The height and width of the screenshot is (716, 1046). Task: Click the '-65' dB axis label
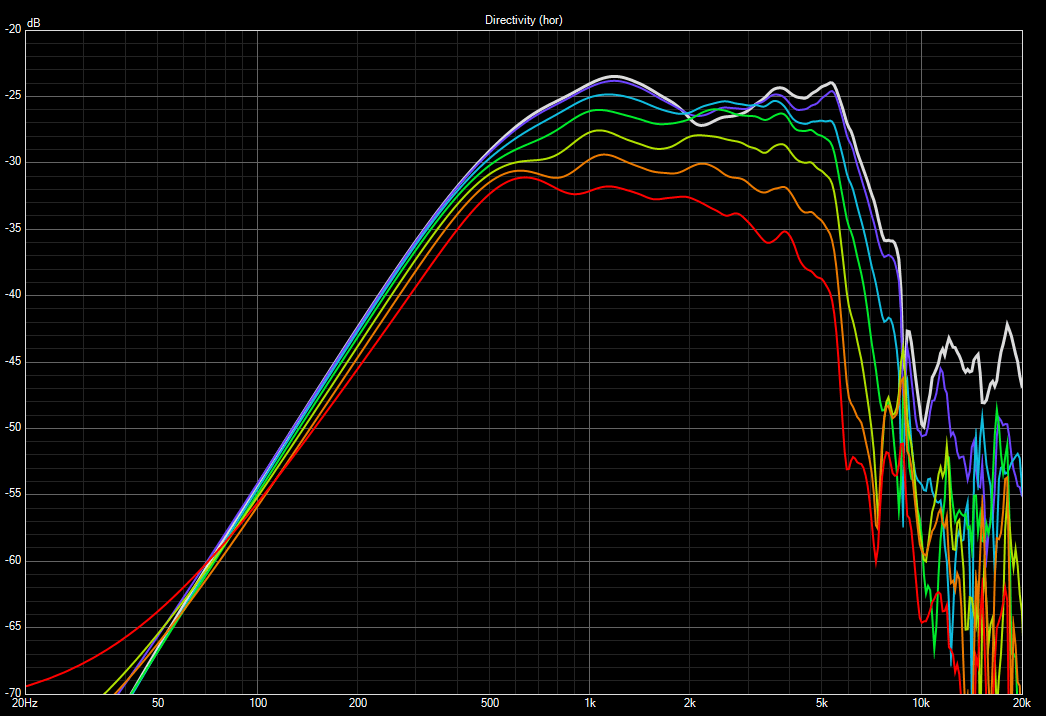click(x=13, y=627)
